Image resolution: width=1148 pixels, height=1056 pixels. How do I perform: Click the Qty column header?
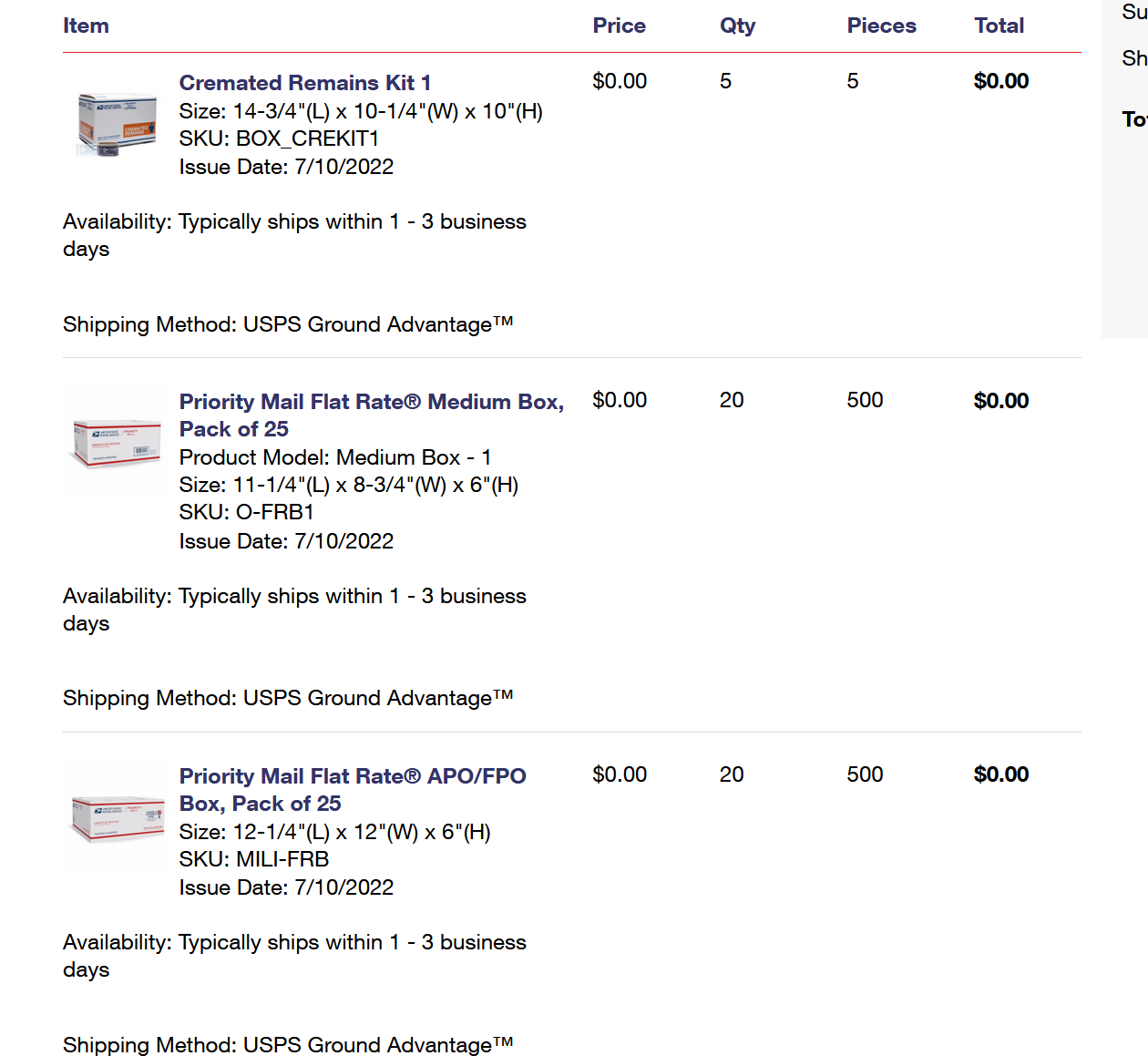point(737,26)
